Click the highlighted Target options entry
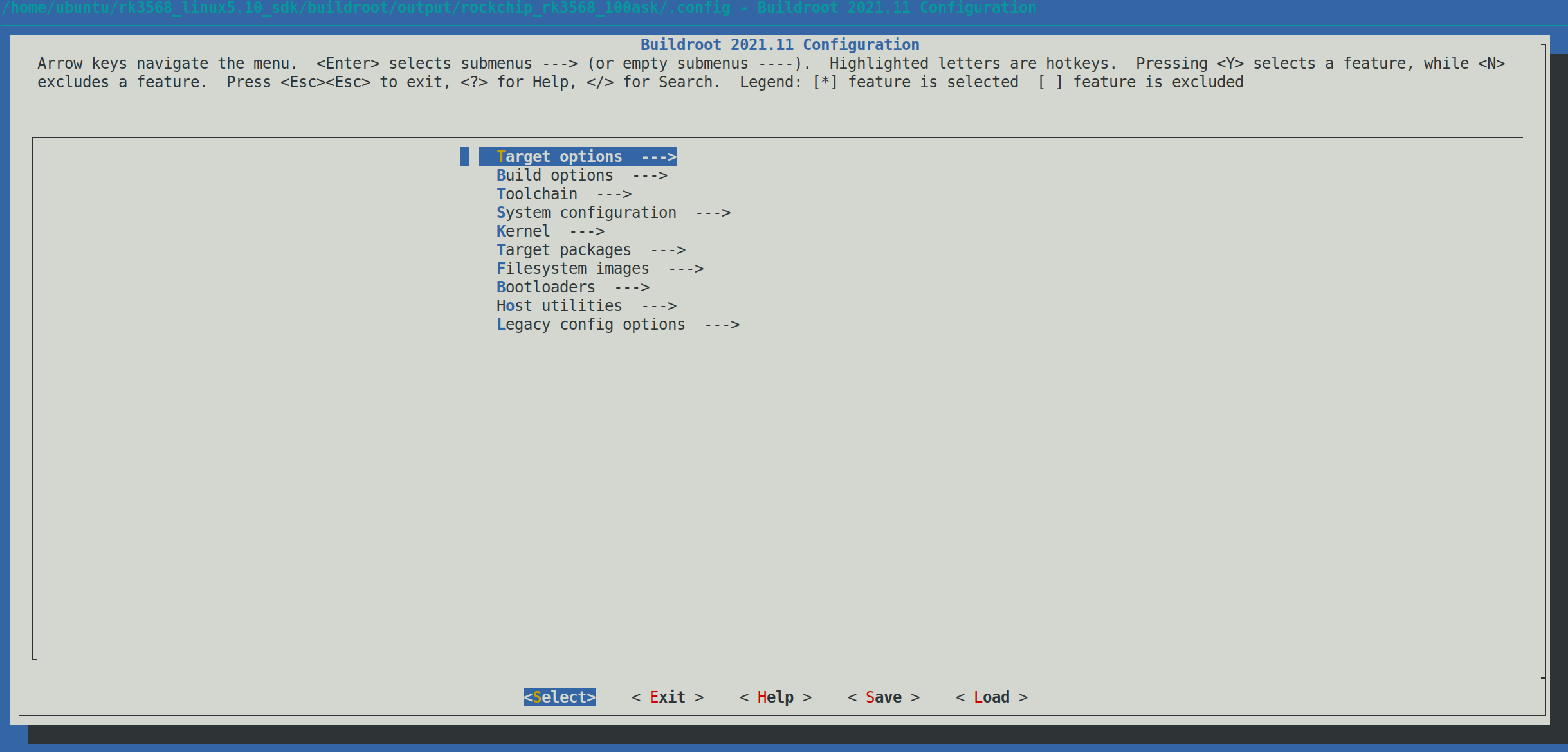The height and width of the screenshot is (752, 1568). point(577,156)
